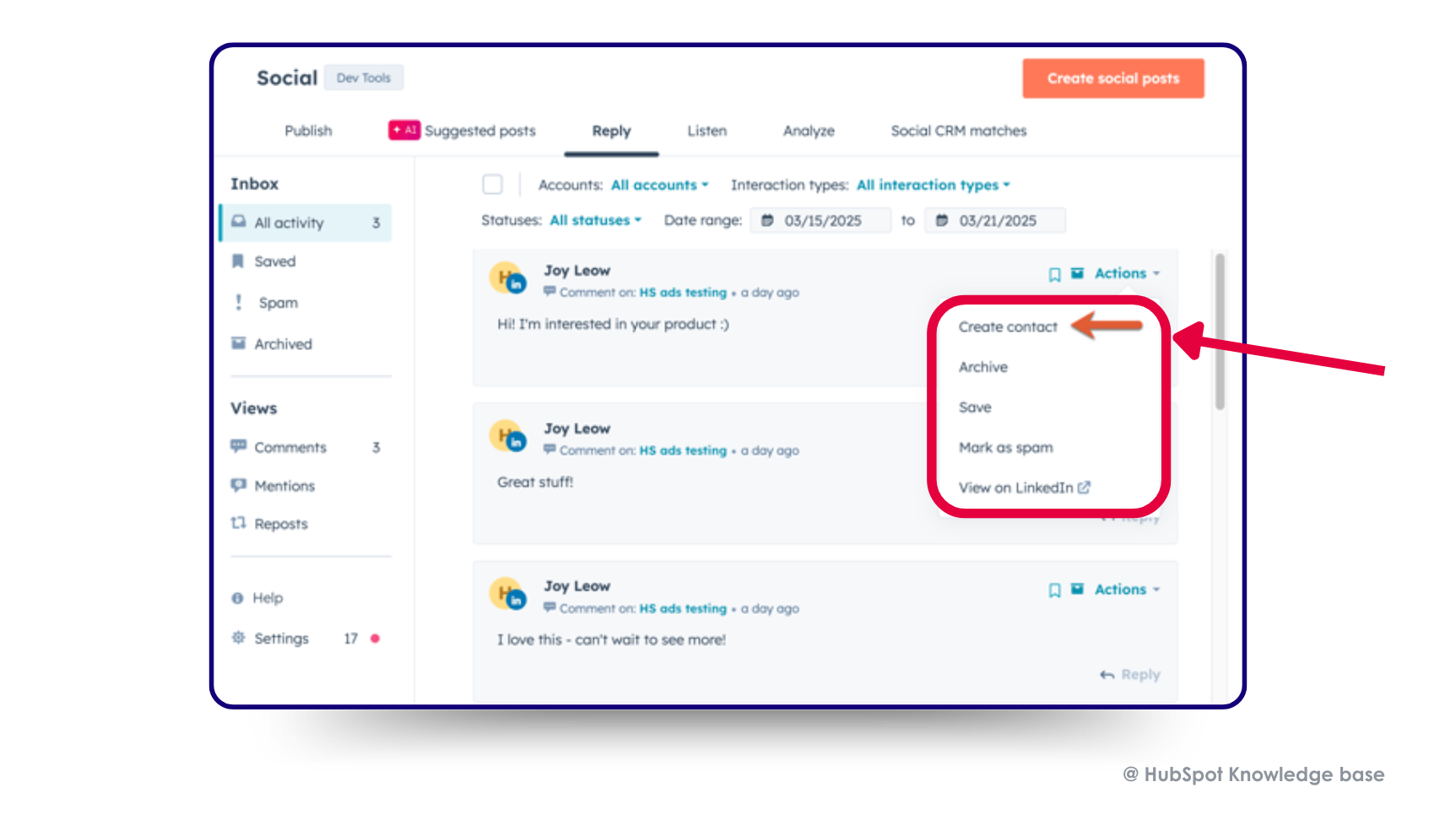The image size is (1456, 825).
Task: Click the AI badge on Suggested posts
Action: coord(404,130)
